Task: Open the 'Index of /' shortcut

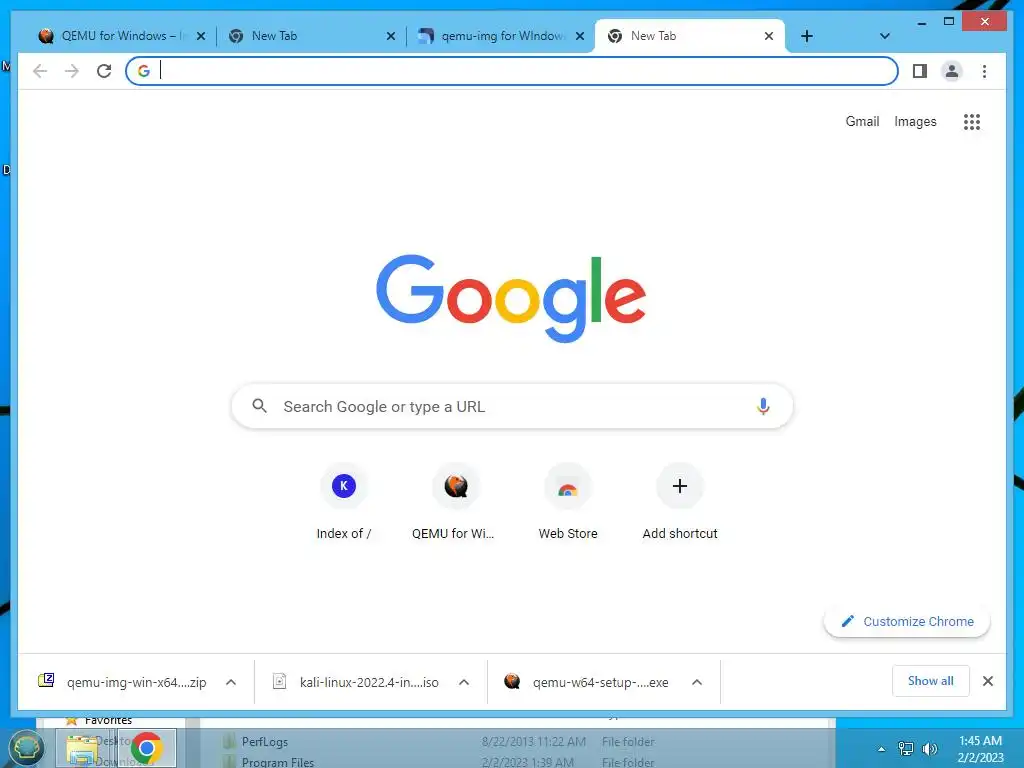Action: pos(344,502)
